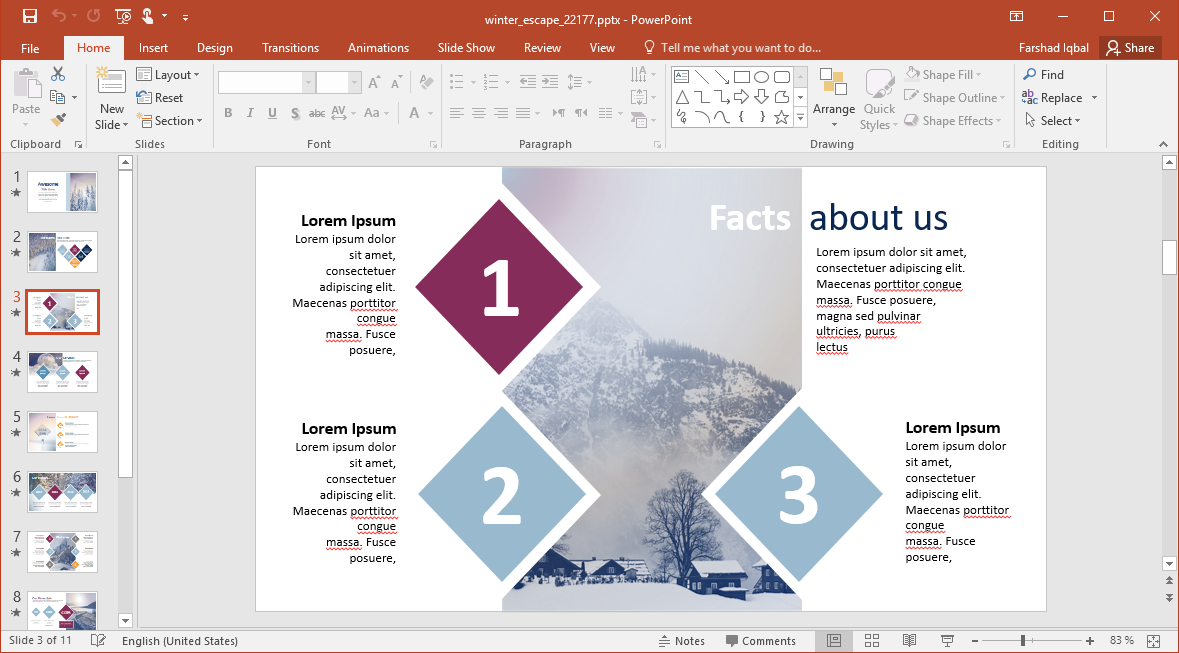Switch to the Design tab

(x=214, y=48)
